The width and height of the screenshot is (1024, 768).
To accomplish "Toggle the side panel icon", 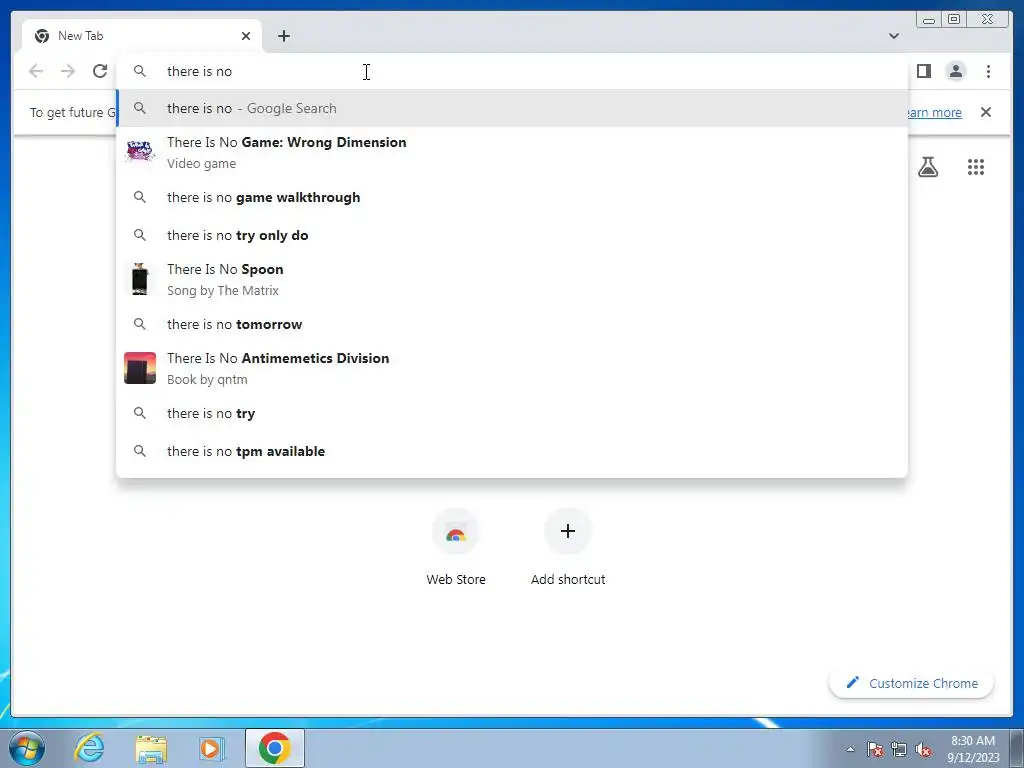I will click(923, 71).
